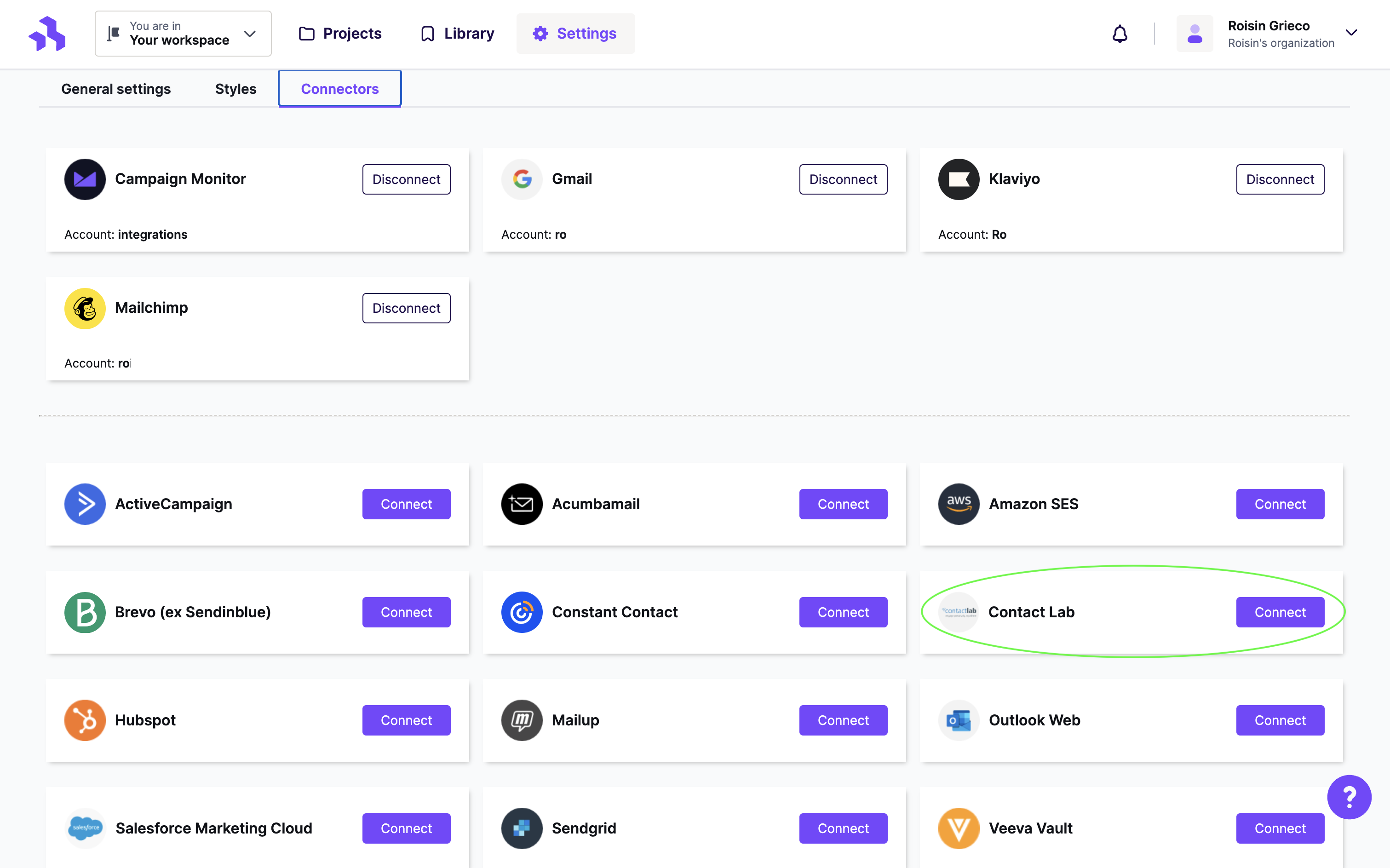Disconnect the Gmail account
1390x868 pixels.
(843, 179)
